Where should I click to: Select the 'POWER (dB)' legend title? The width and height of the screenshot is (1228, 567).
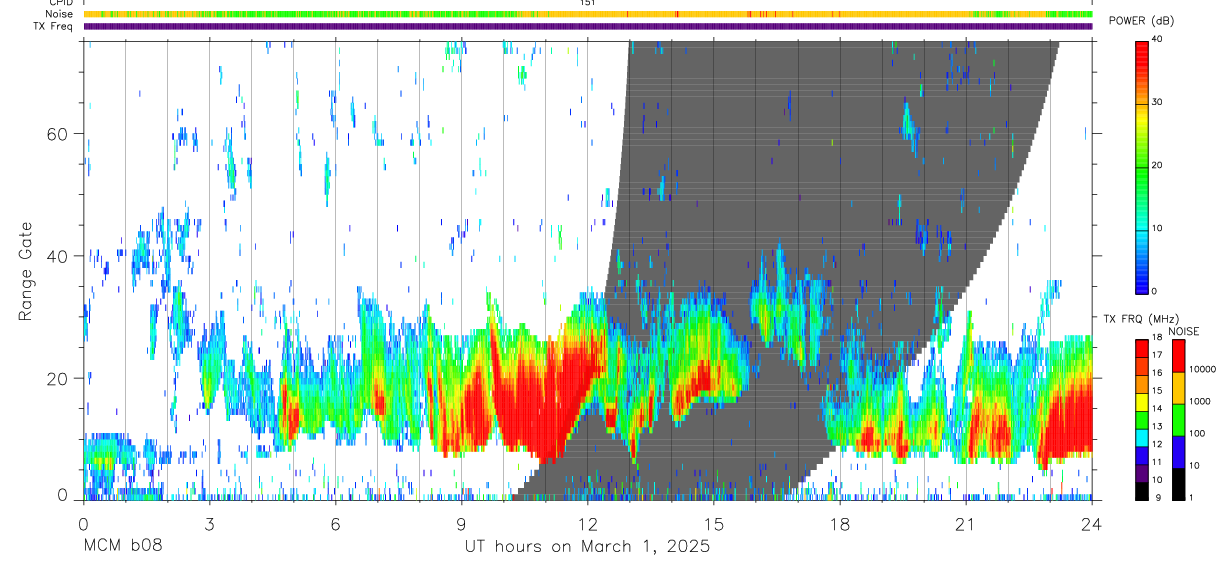pyautogui.click(x=1141, y=21)
